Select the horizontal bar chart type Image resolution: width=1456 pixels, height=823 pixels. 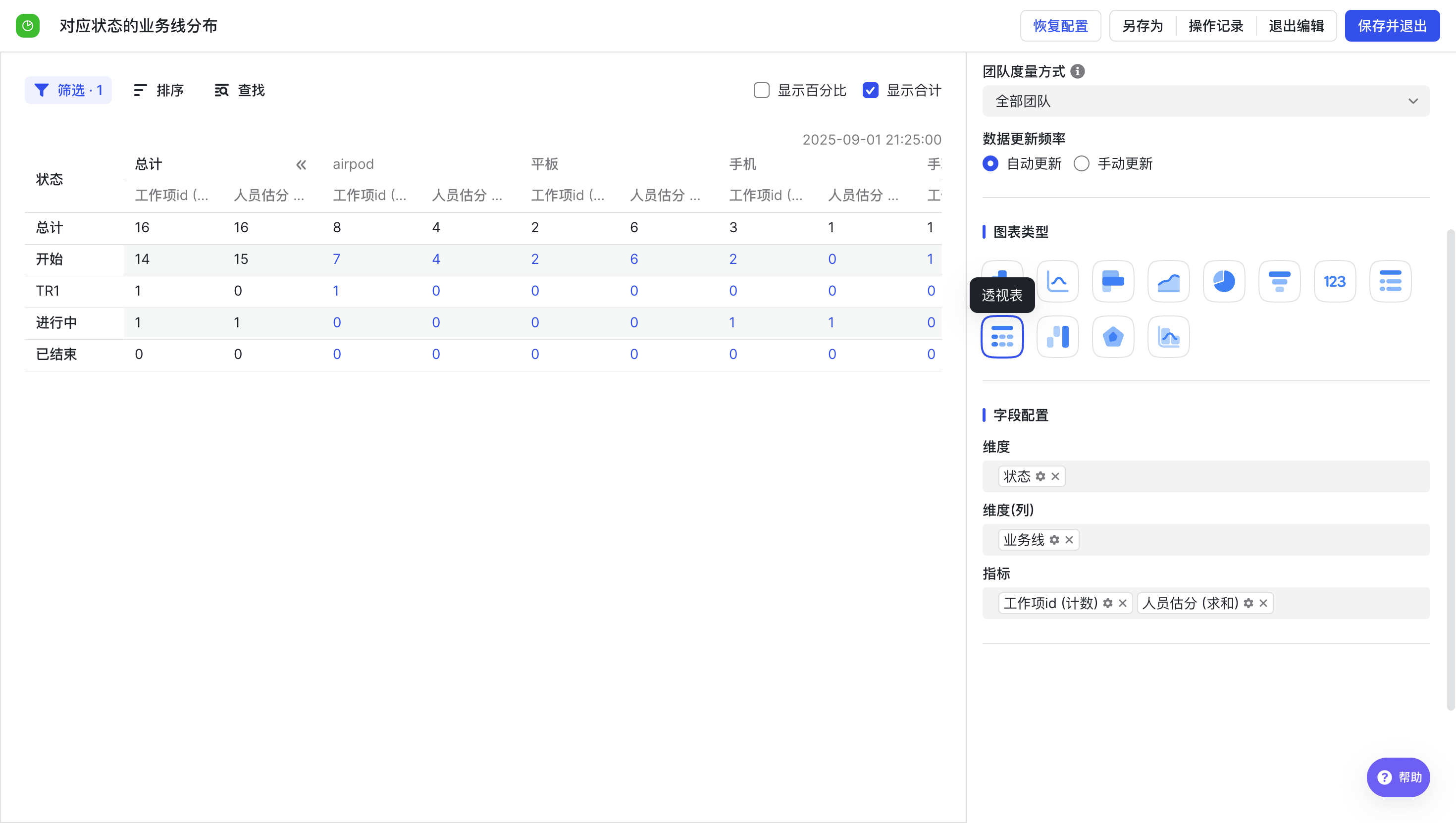(x=1113, y=281)
